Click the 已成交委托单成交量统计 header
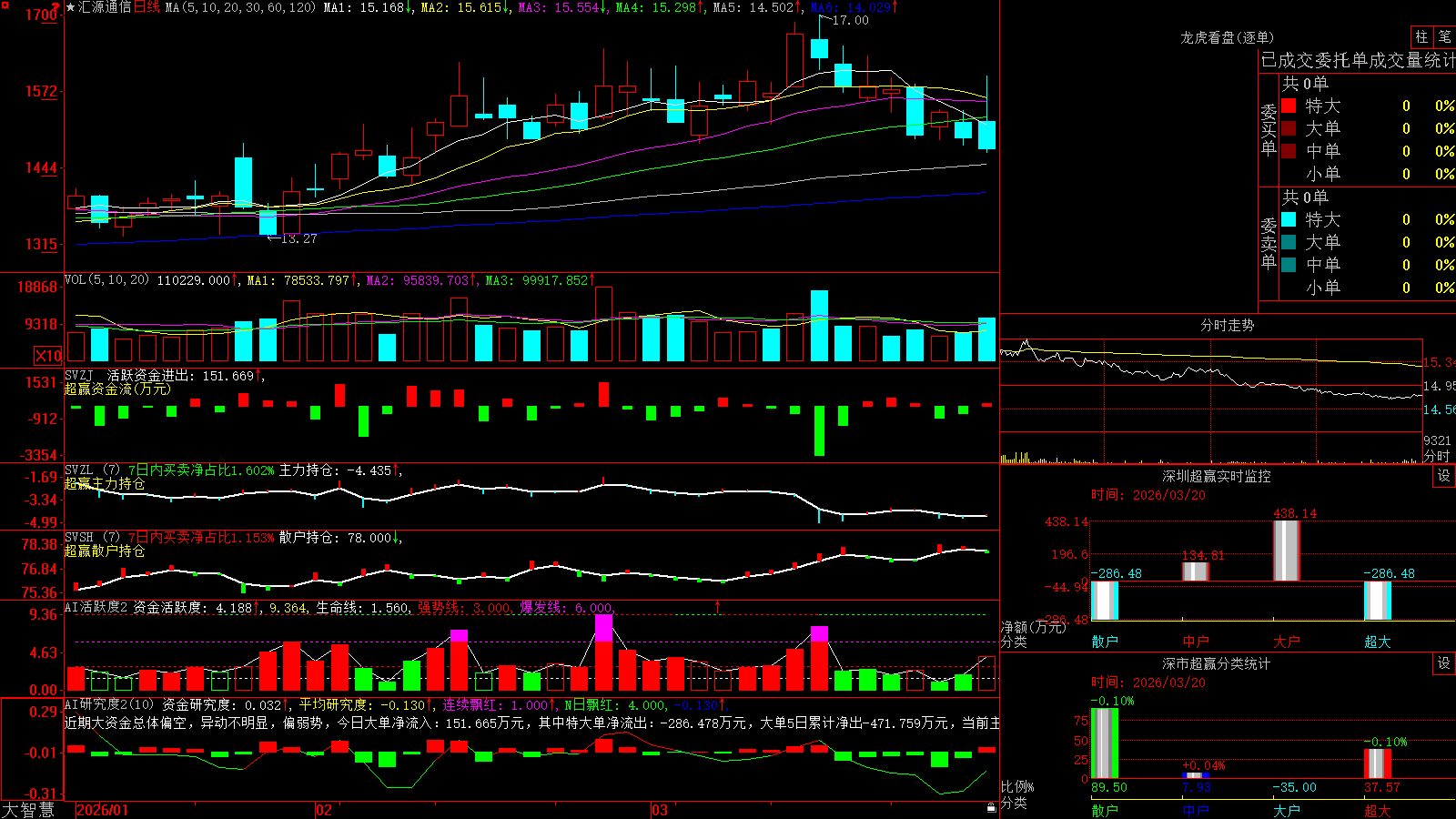The image size is (1456, 819). (1358, 60)
